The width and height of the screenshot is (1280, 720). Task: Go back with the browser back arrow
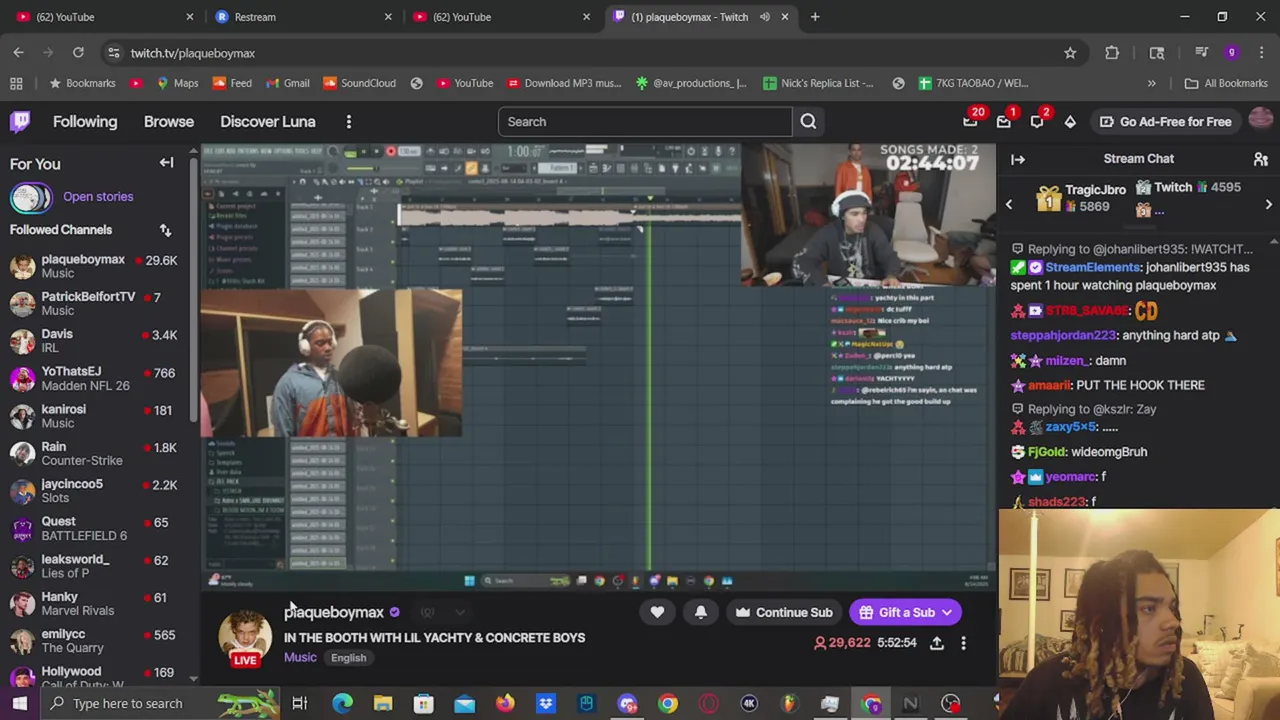18,53
